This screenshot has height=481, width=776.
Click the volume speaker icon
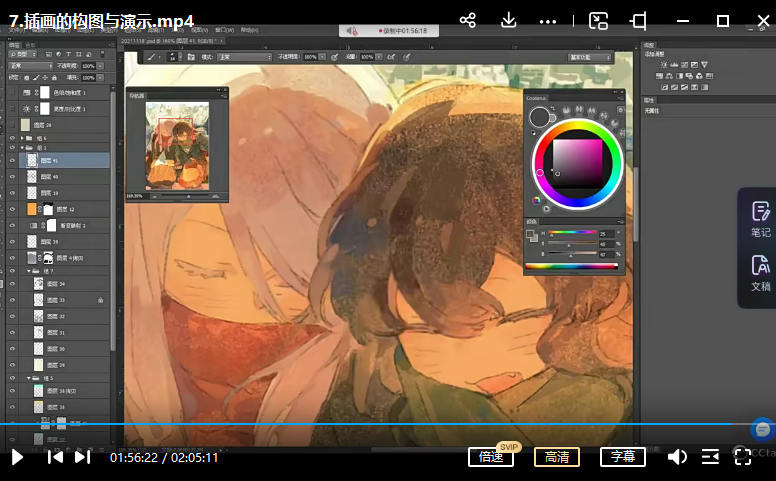click(677, 457)
